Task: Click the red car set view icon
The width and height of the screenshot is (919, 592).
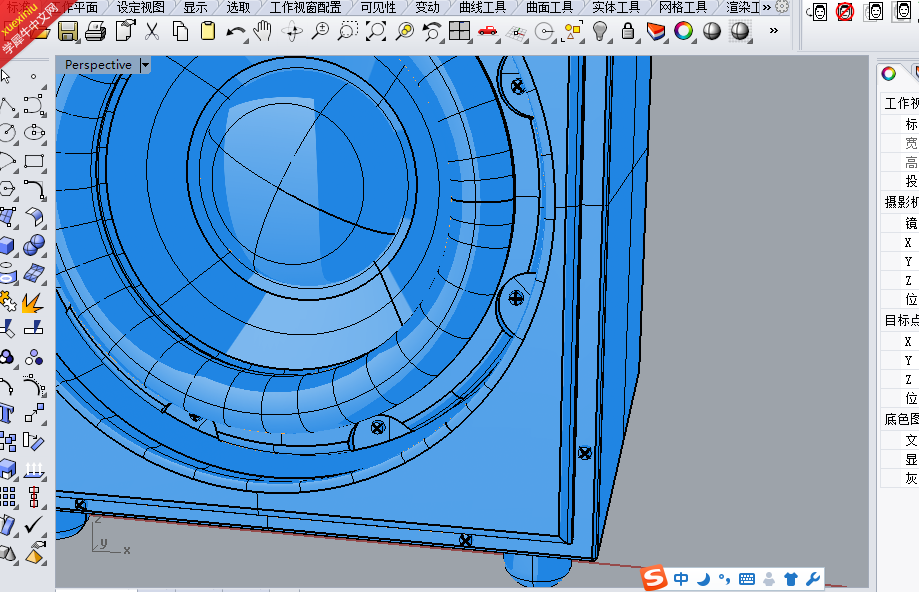Action: point(488,31)
